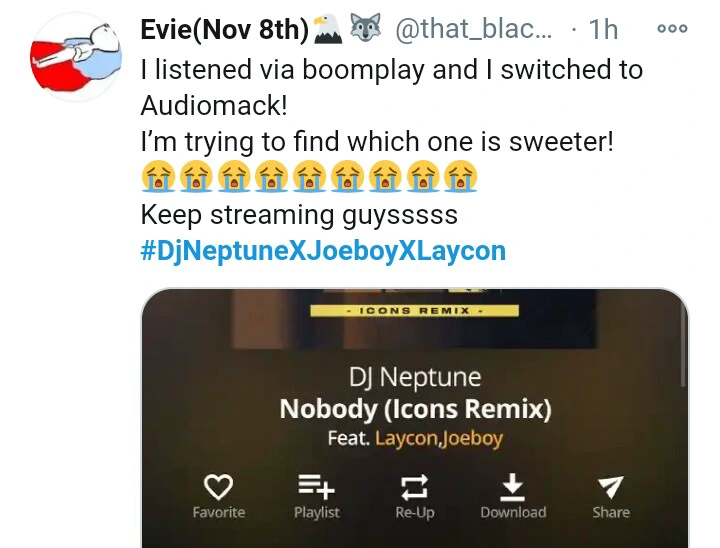Tap the Re-Up repost icon
This screenshot has height=548, width=720.
point(415,487)
